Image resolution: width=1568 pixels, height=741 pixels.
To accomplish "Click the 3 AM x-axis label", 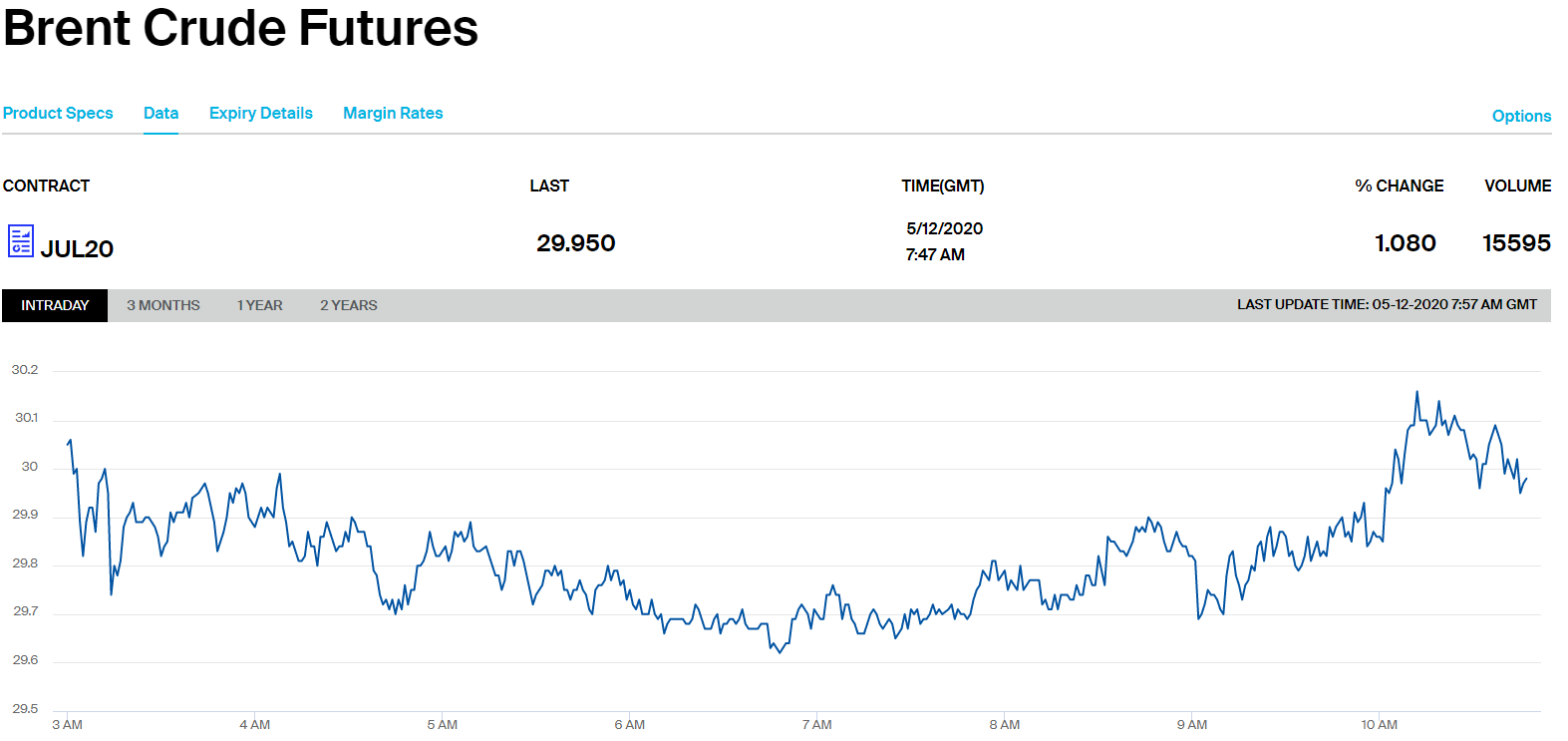I will coord(67,725).
